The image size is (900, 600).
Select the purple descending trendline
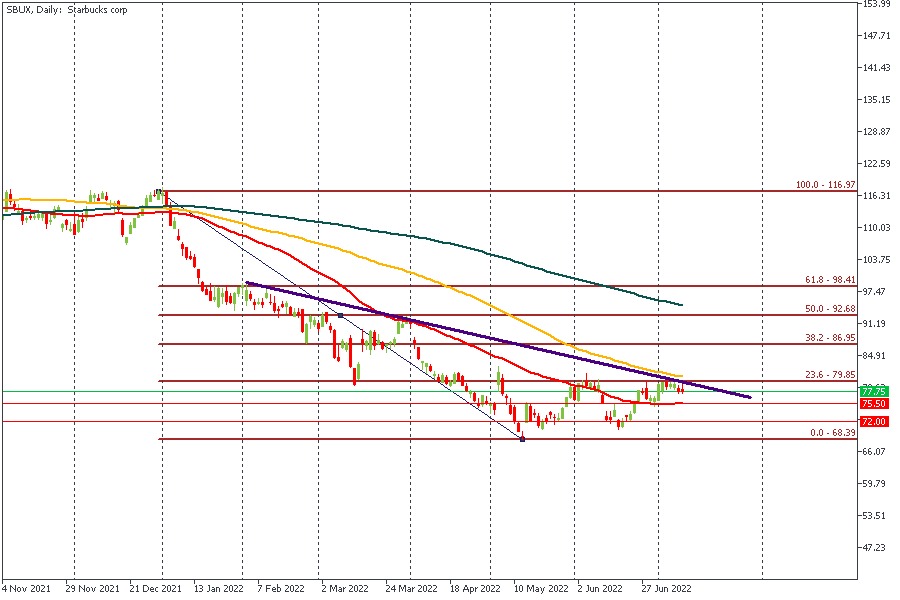point(500,341)
